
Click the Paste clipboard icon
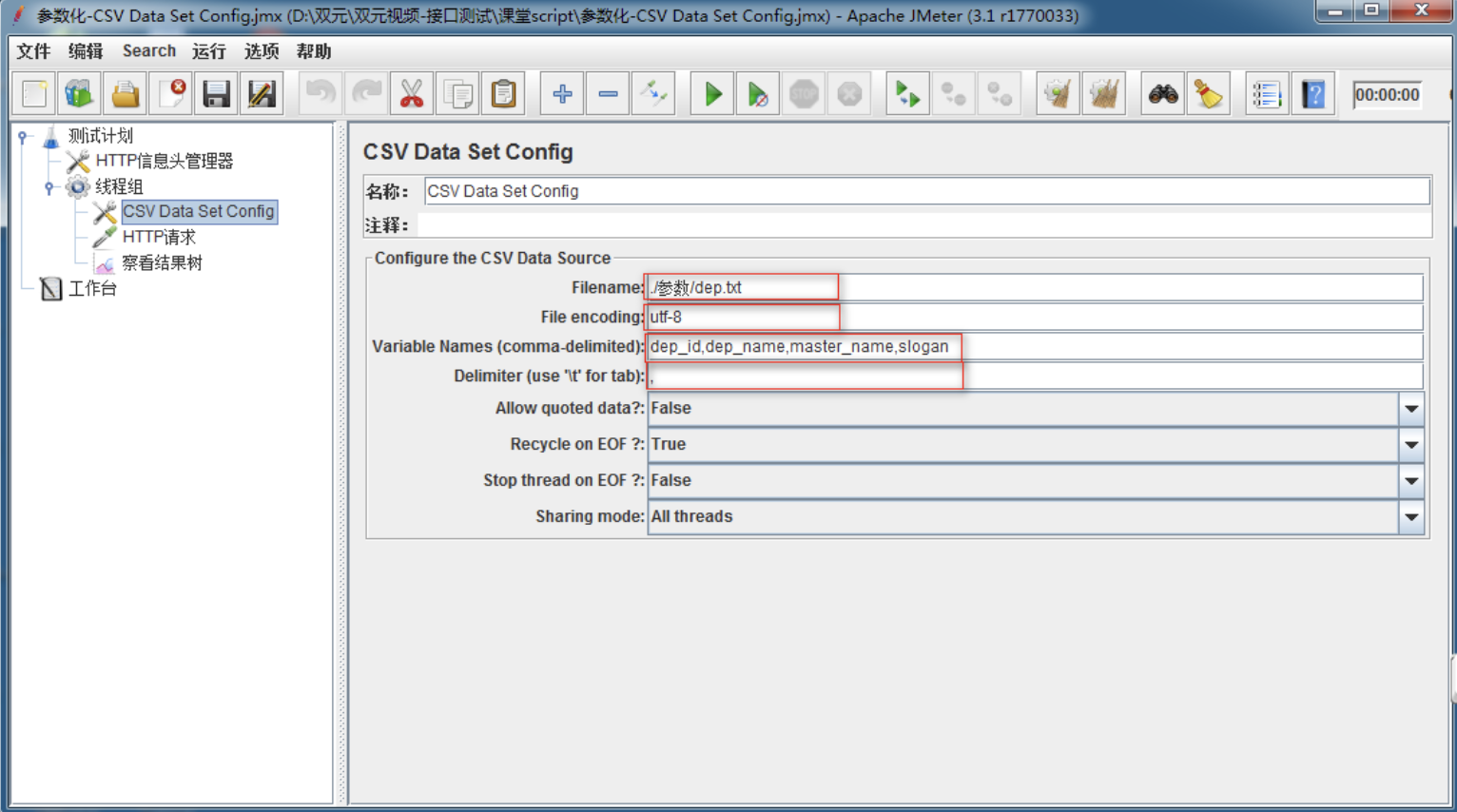[503, 94]
